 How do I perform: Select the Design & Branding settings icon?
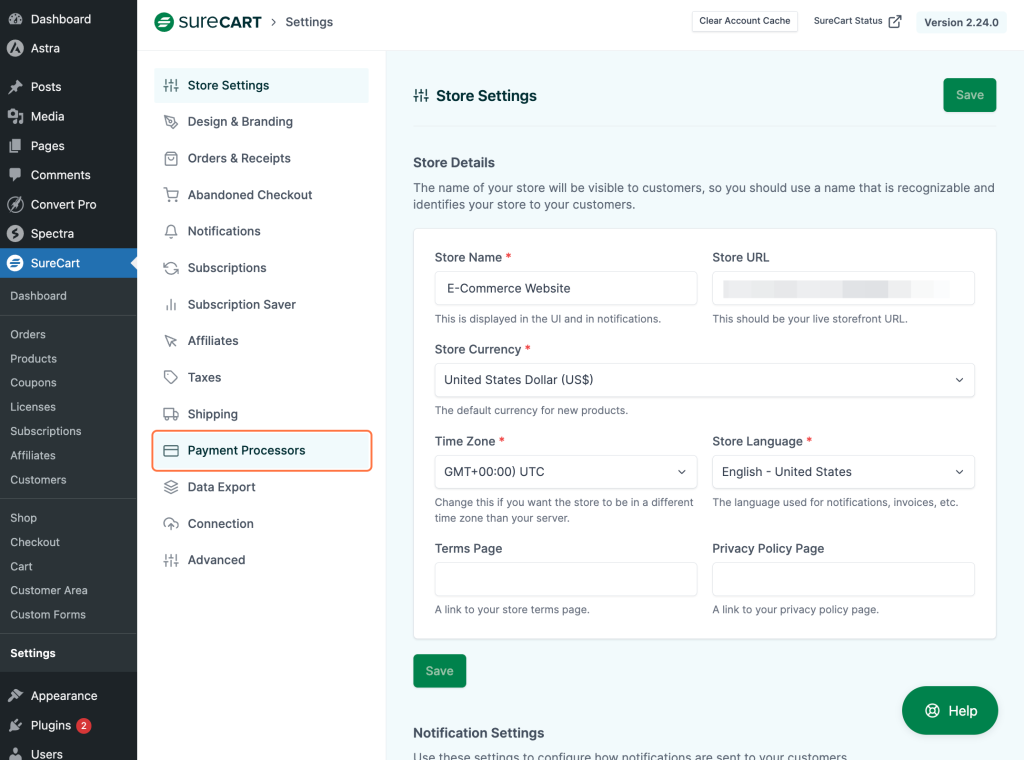point(171,121)
